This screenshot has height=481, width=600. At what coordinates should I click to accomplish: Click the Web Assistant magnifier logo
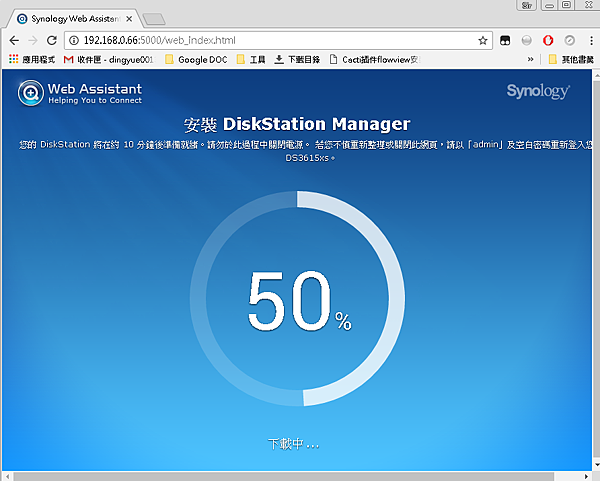click(31, 93)
